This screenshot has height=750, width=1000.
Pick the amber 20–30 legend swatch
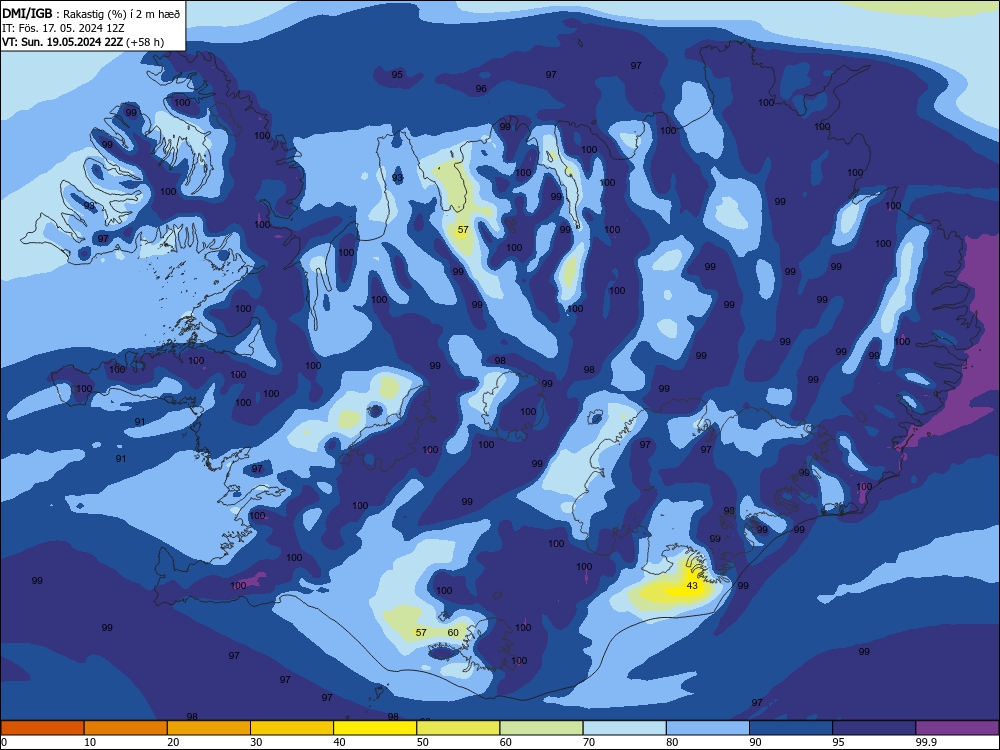209,728
